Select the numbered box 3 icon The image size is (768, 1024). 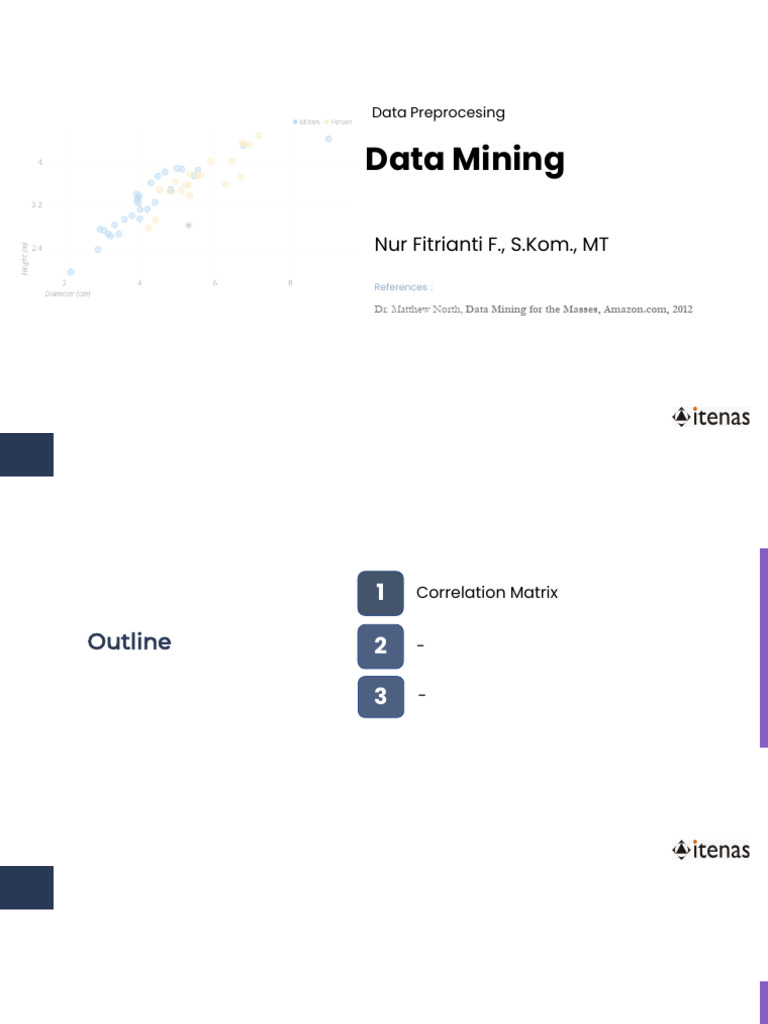(380, 697)
